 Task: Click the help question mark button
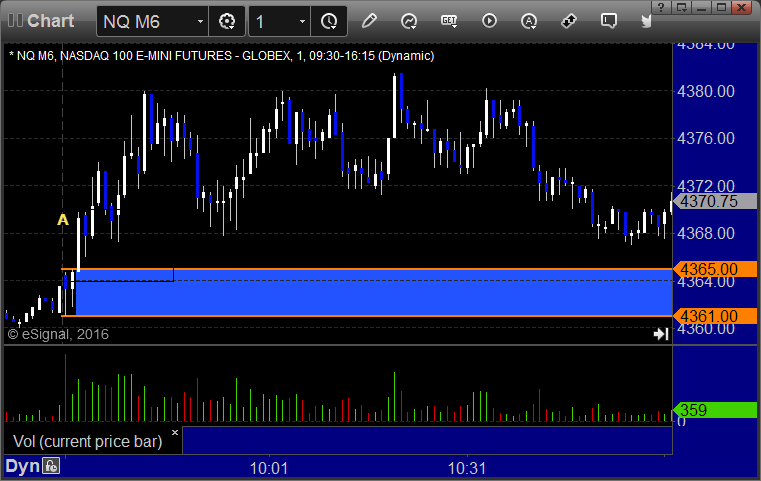[x=661, y=7]
